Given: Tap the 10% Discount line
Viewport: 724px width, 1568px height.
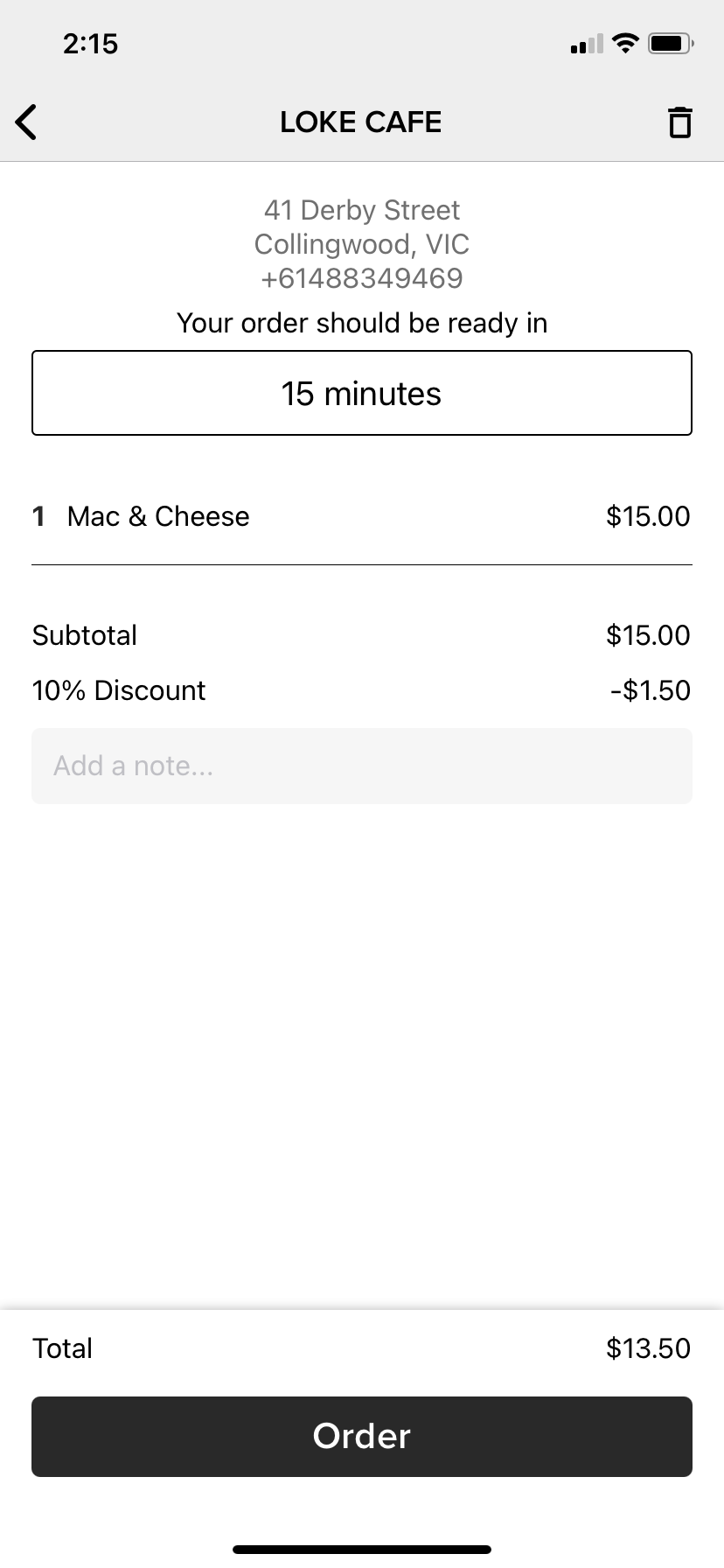Looking at the screenshot, I should [x=362, y=690].
